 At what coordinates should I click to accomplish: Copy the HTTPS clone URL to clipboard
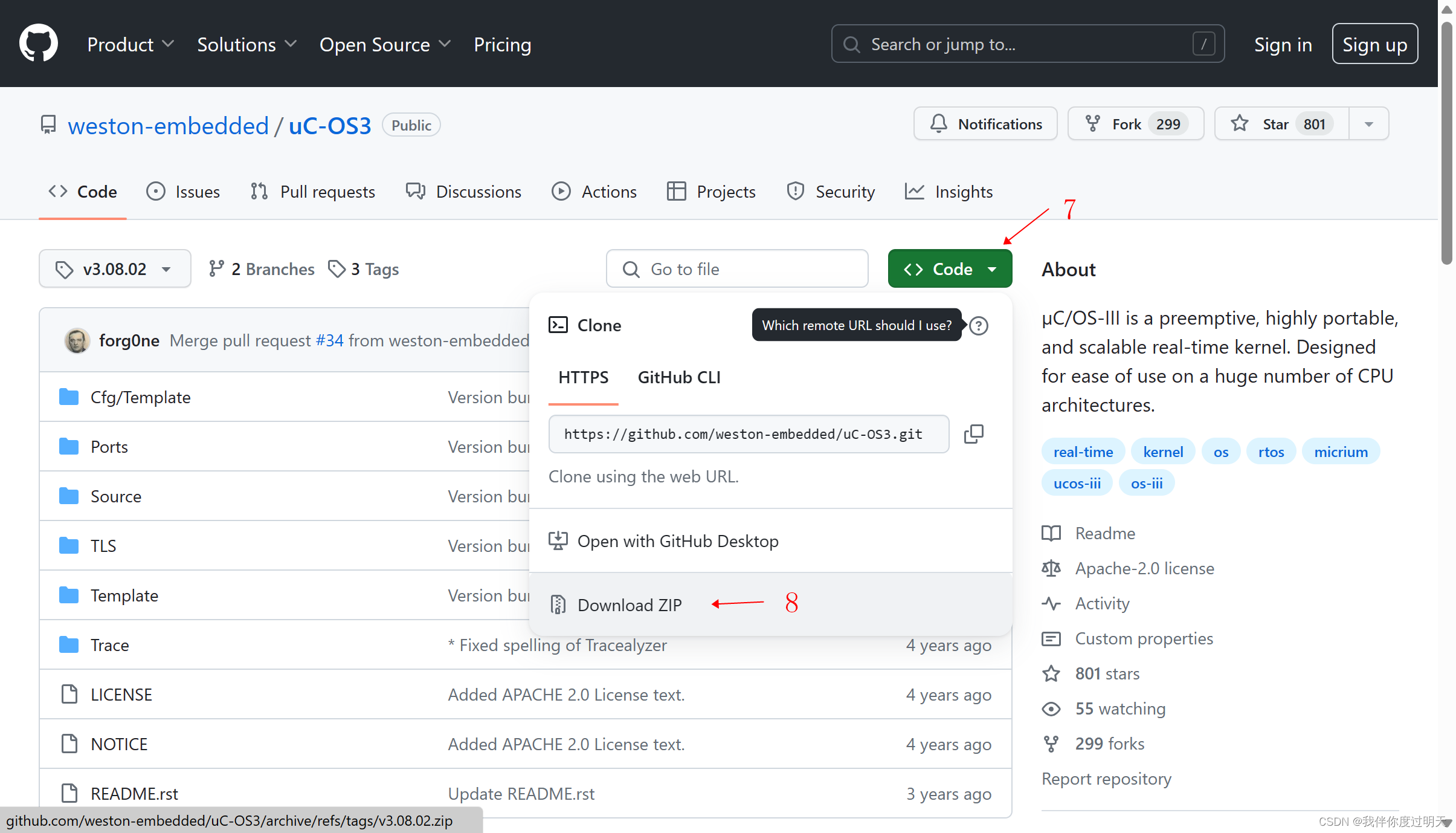973,434
